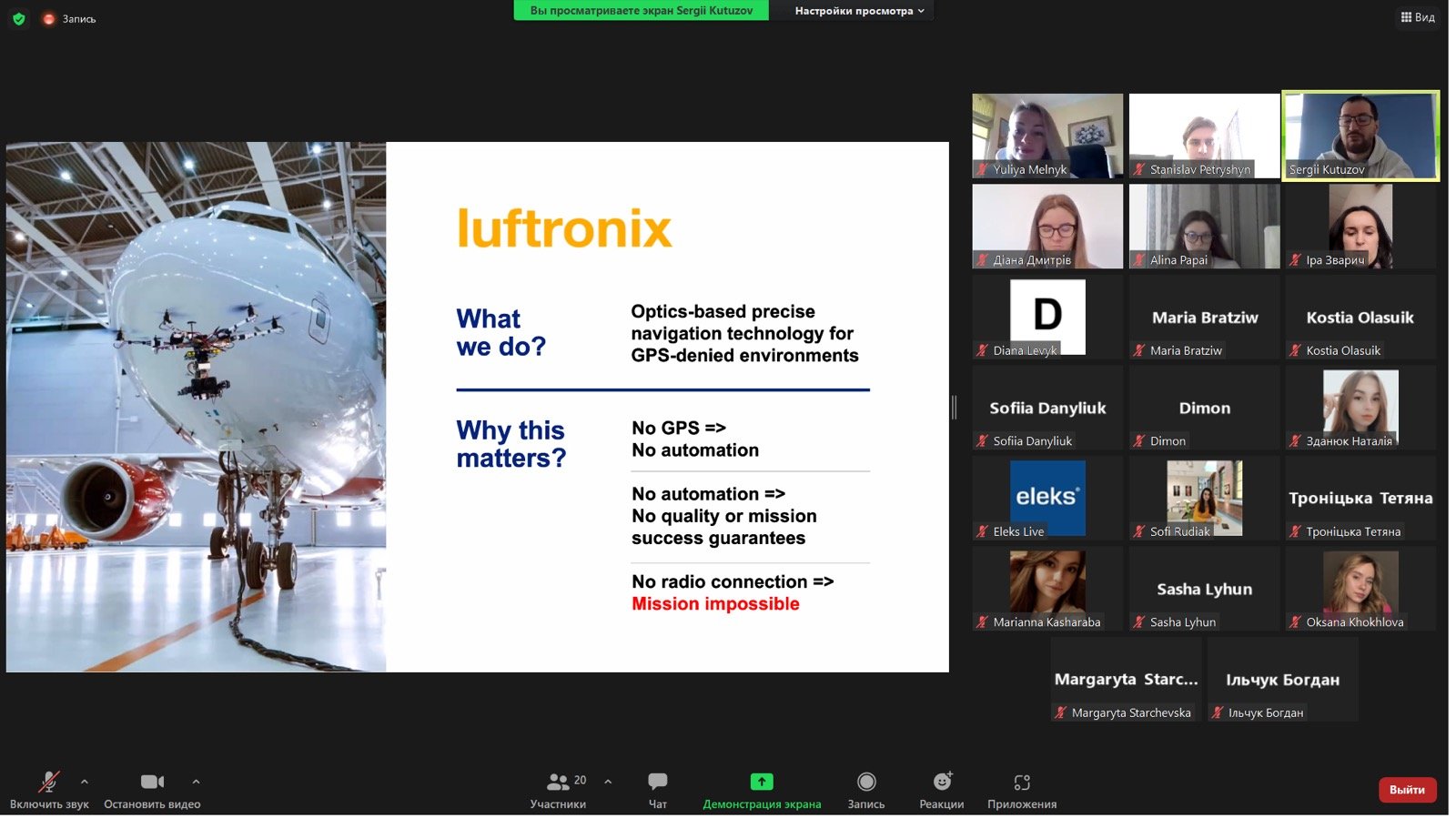1456x818 pixels.
Task: Click the microphone unmute icon
Action: coord(49,782)
